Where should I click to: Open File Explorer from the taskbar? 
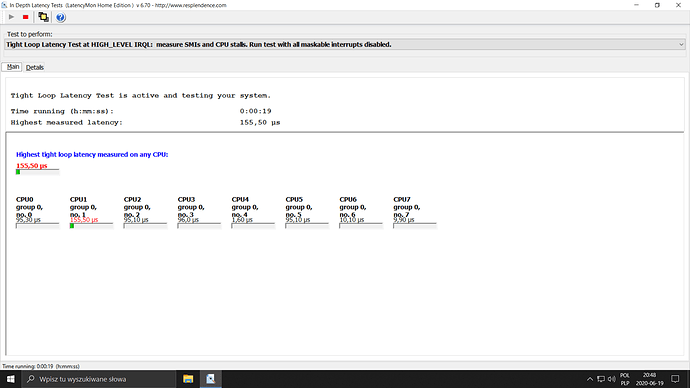(x=188, y=379)
